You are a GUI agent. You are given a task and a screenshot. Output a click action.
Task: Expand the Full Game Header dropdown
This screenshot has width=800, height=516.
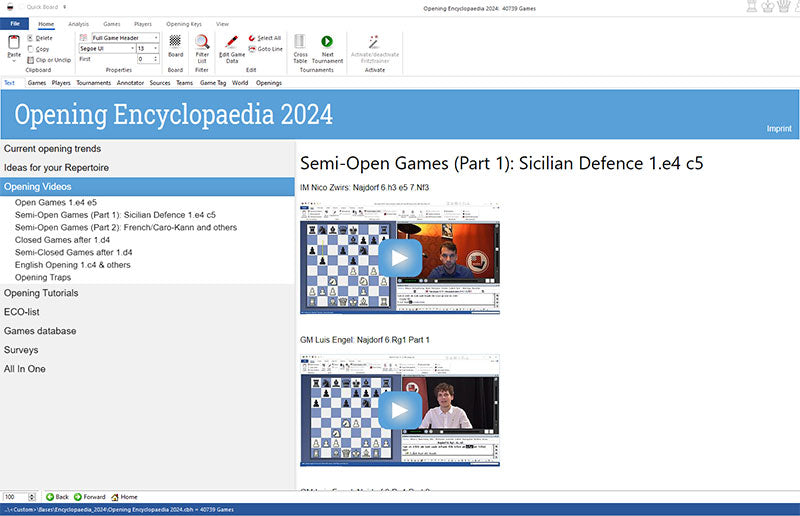tap(156, 37)
